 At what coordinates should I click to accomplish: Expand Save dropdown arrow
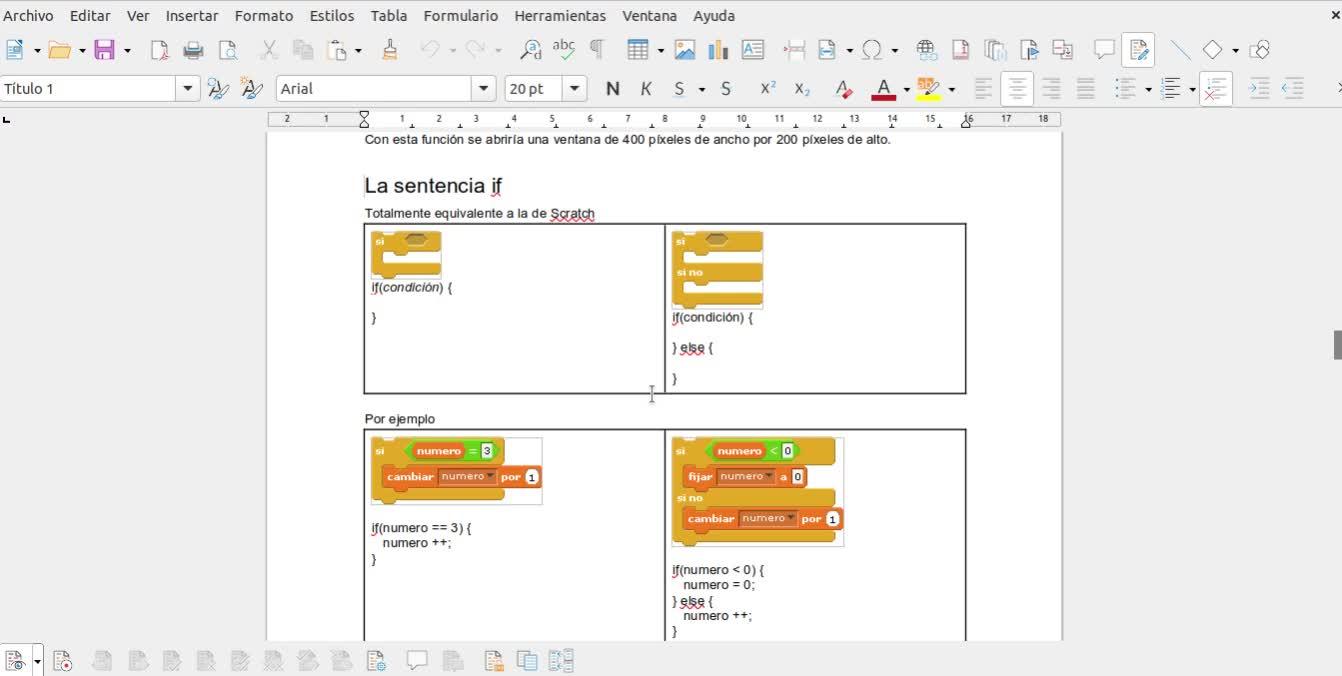point(127,50)
